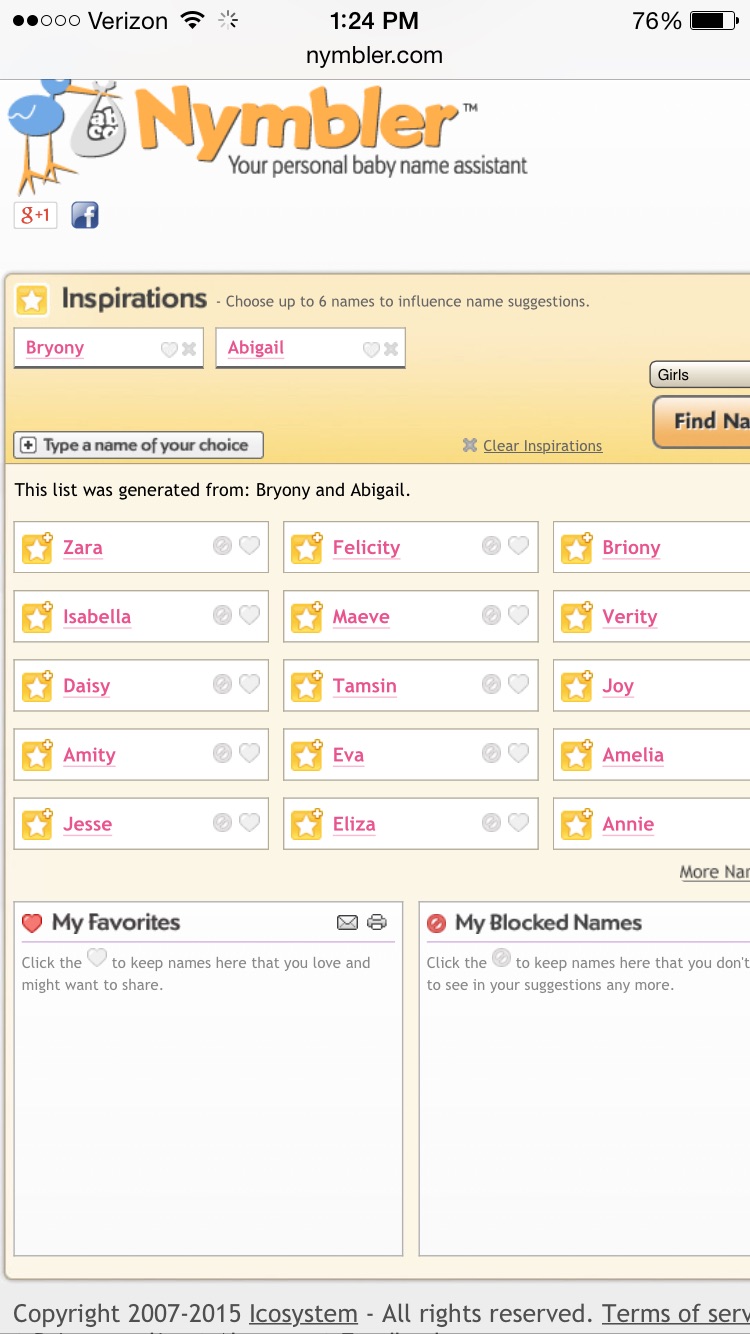Remove Abigail from inspirations
The height and width of the screenshot is (1334, 750).
(x=391, y=349)
